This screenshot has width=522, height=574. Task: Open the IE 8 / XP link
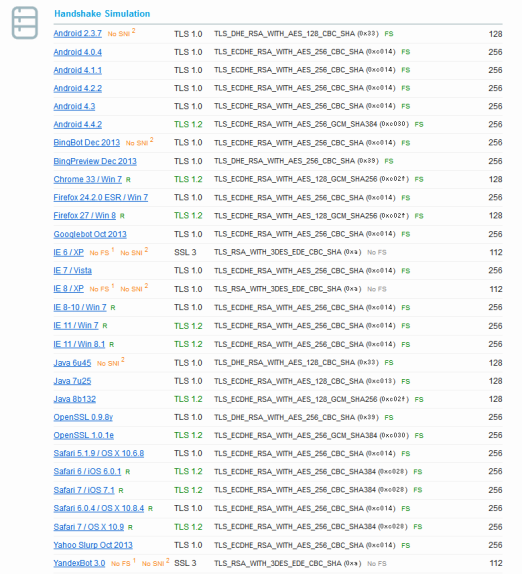point(68,288)
